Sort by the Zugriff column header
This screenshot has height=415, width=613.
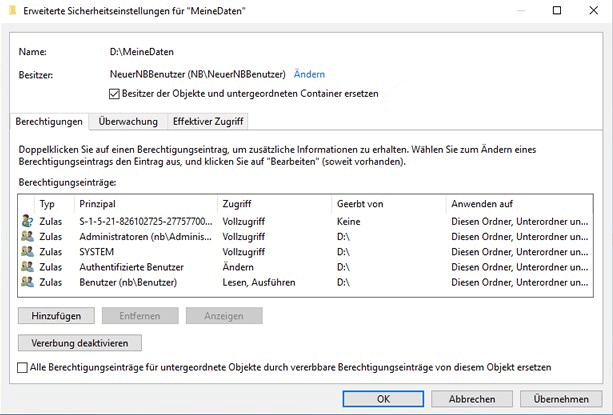pyautogui.click(x=274, y=204)
